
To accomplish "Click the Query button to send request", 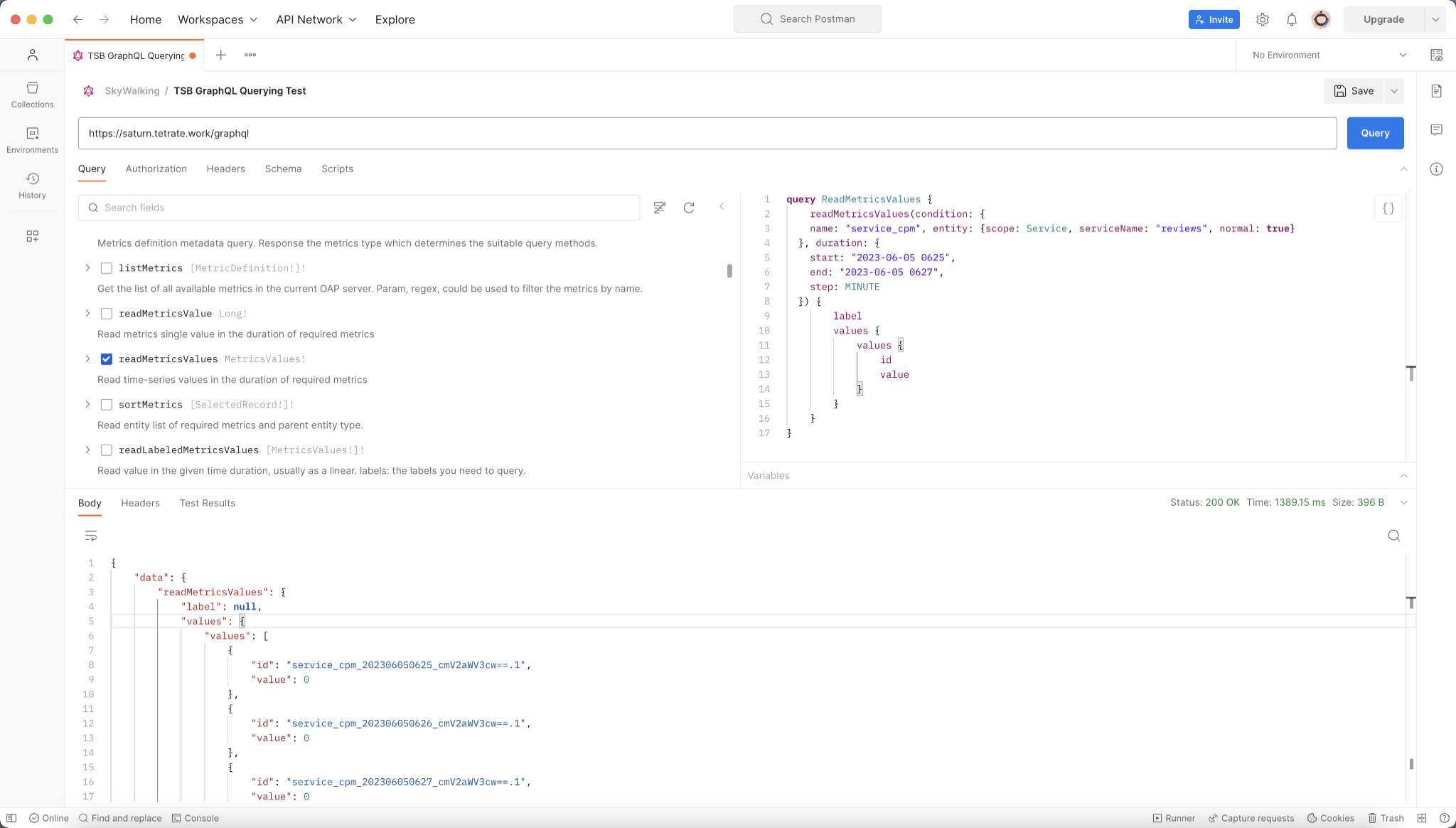I will point(1376,132).
